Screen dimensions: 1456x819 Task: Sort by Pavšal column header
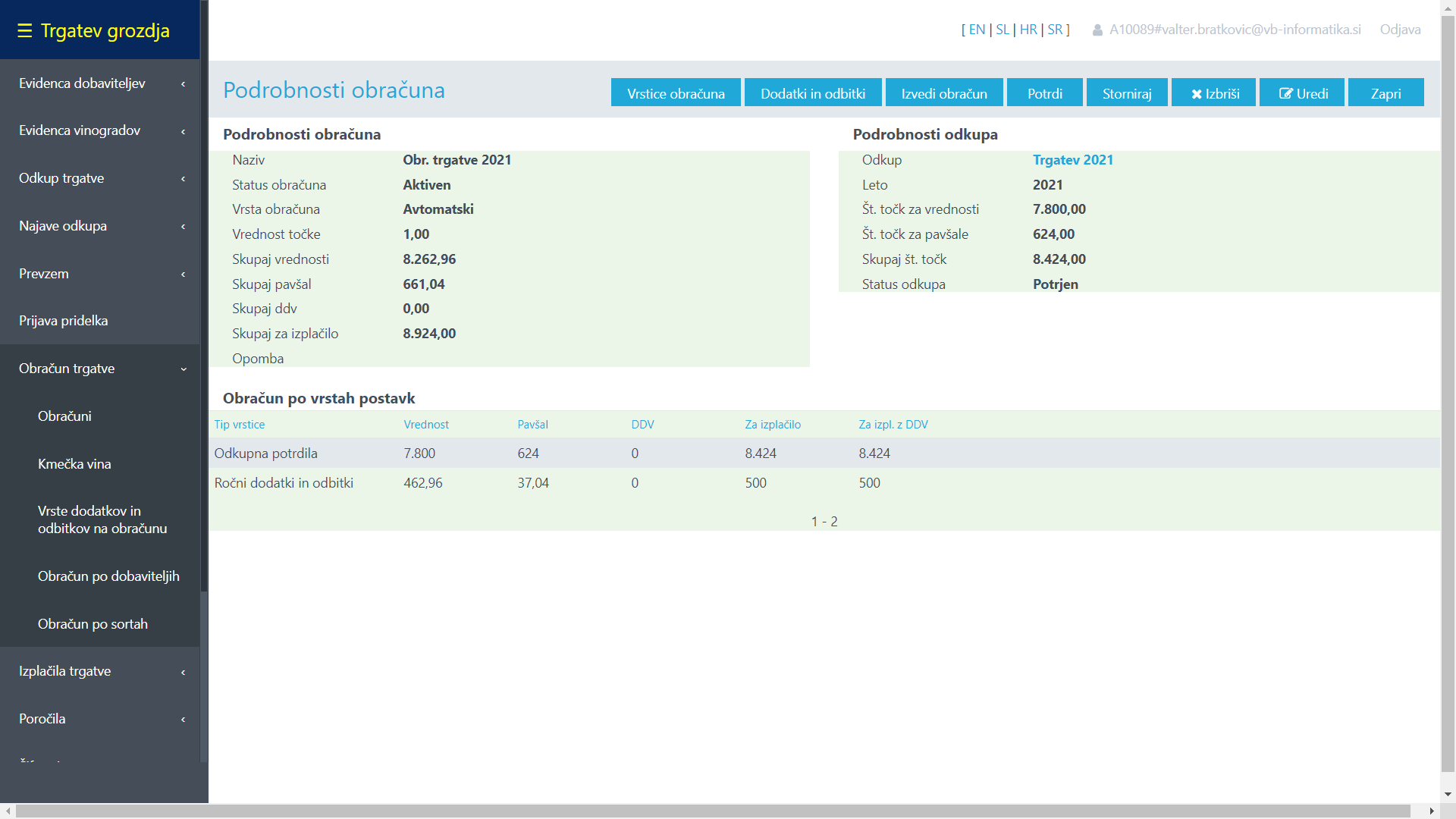(532, 425)
